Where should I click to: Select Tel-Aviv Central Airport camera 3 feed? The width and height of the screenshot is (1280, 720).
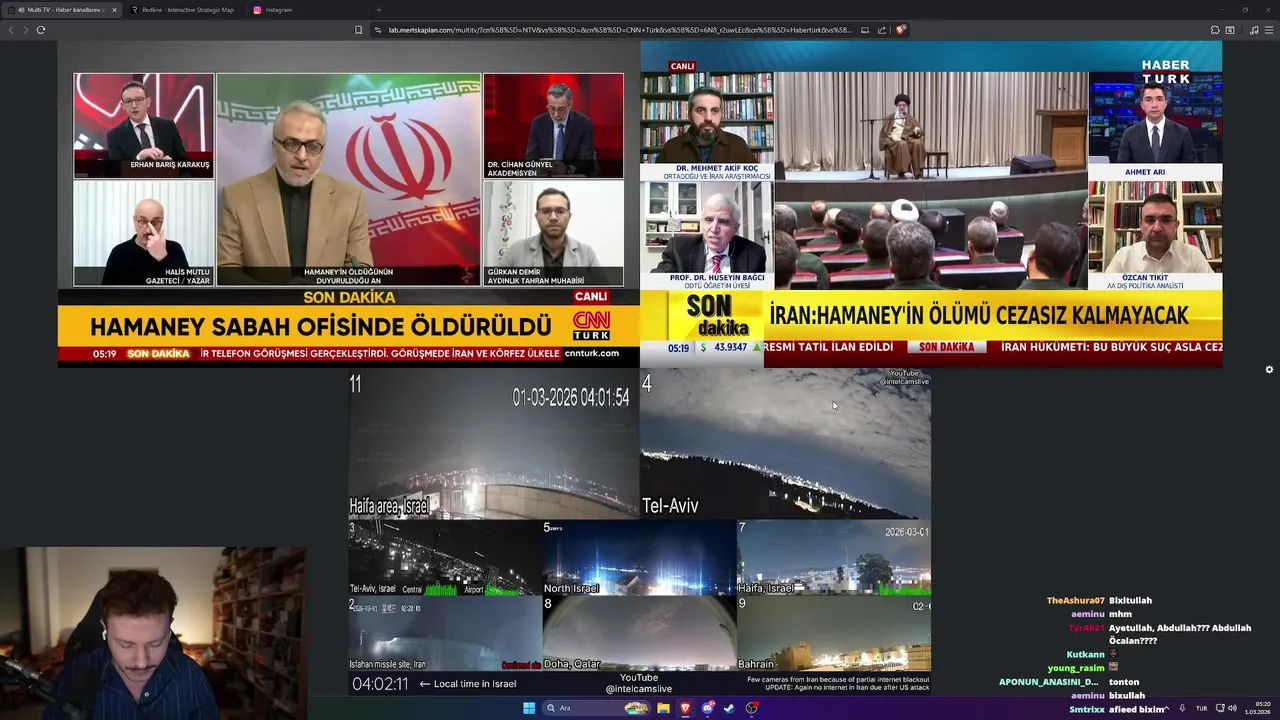point(444,558)
